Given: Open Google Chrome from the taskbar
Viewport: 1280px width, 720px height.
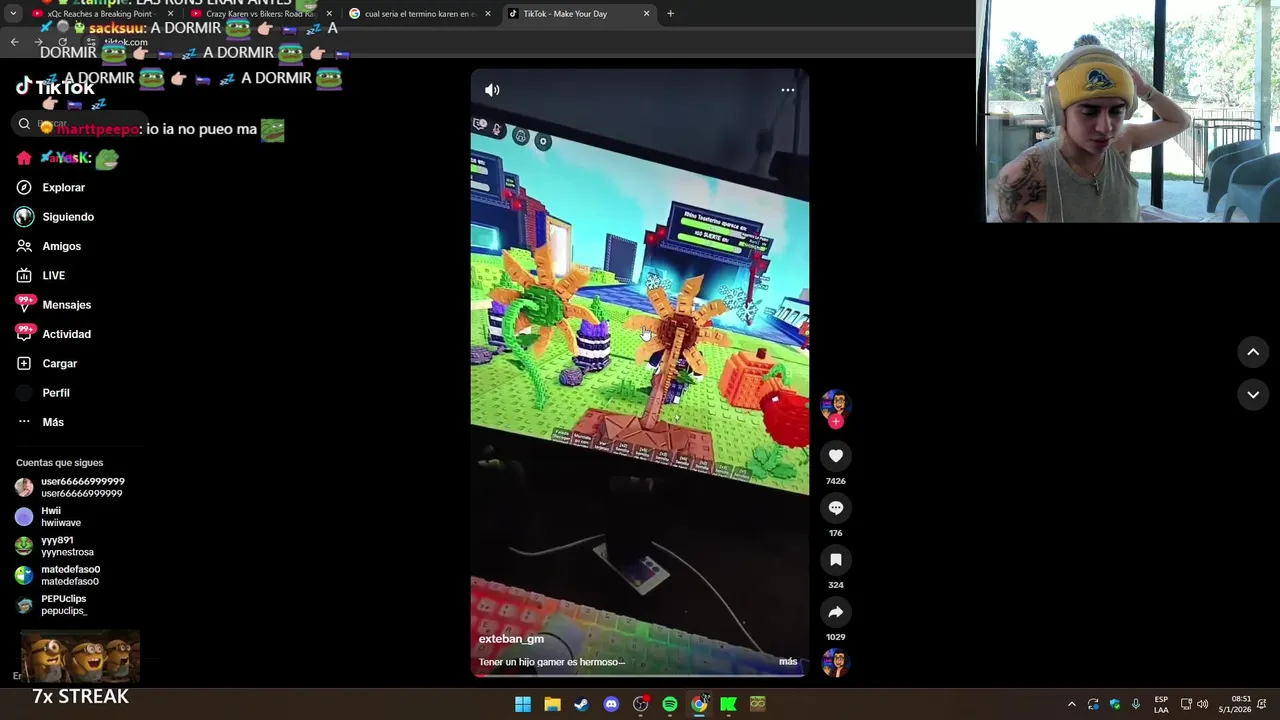Looking at the screenshot, I should click(699, 704).
